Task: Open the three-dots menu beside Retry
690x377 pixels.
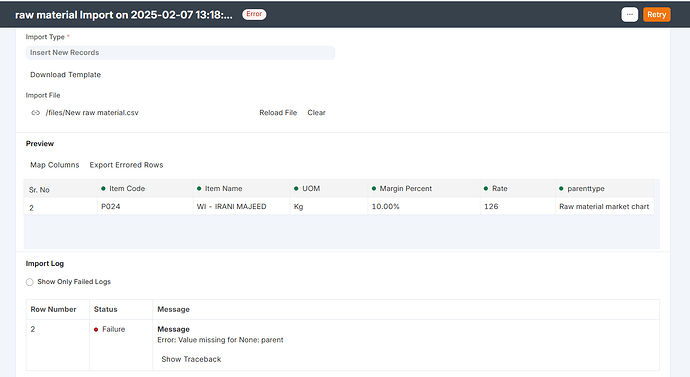Action: tap(629, 15)
